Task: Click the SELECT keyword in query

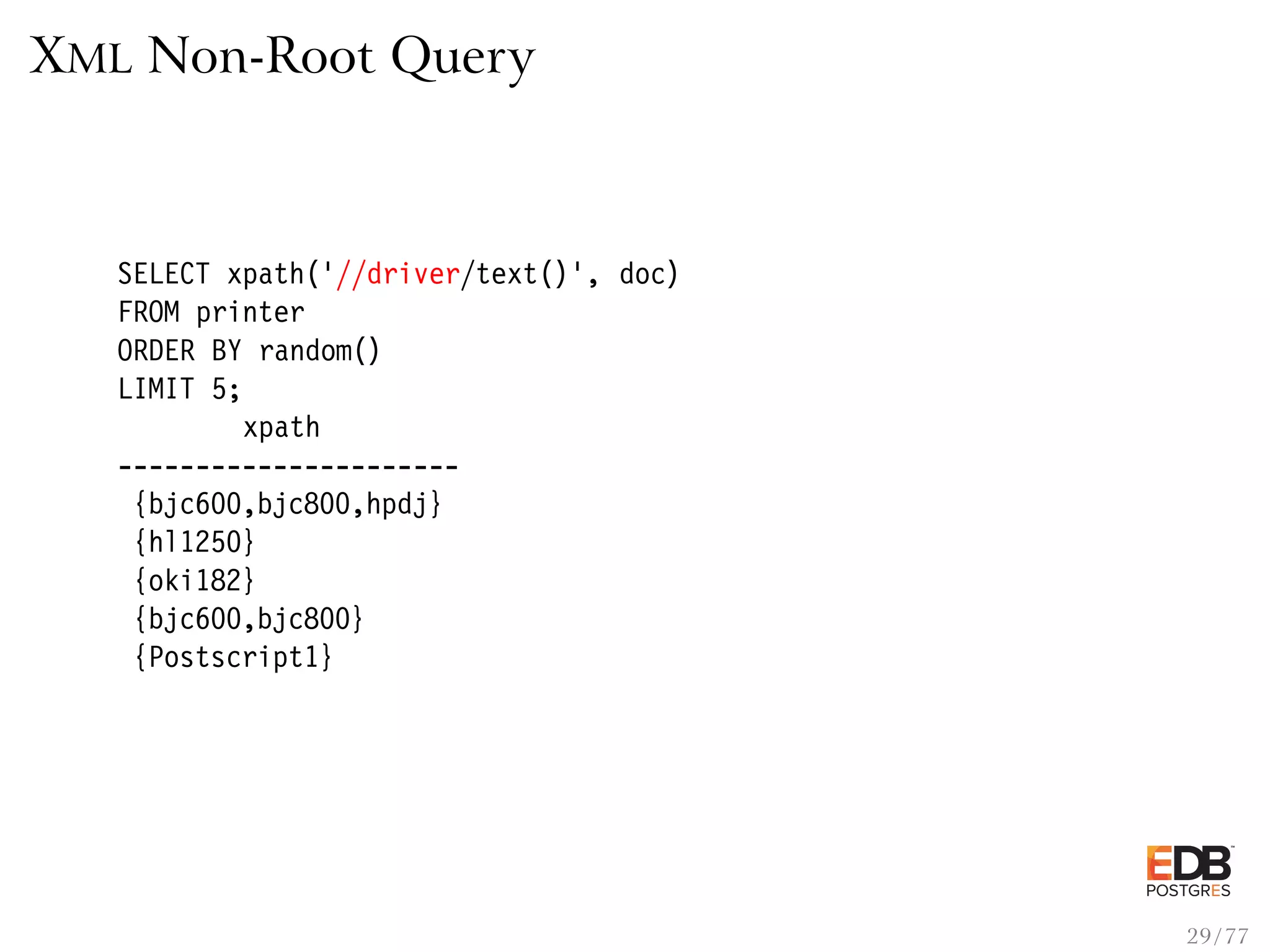Action: click(164, 275)
